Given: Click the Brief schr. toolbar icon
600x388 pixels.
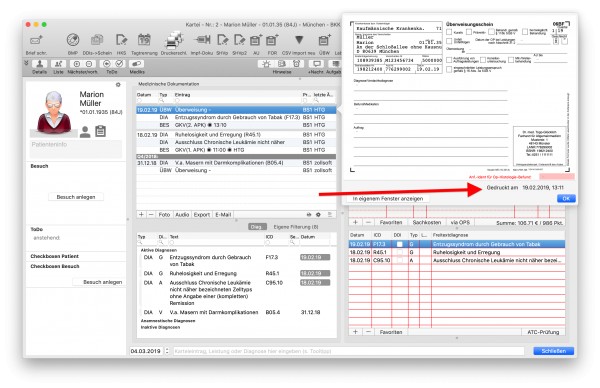Looking at the screenshot, I should pos(36,40).
